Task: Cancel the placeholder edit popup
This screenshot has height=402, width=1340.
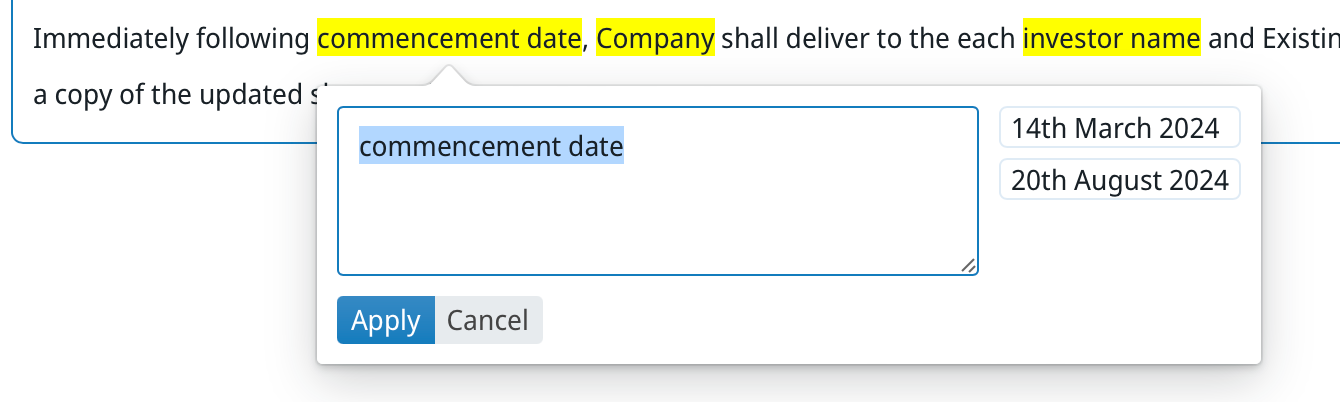Action: pyautogui.click(x=488, y=320)
